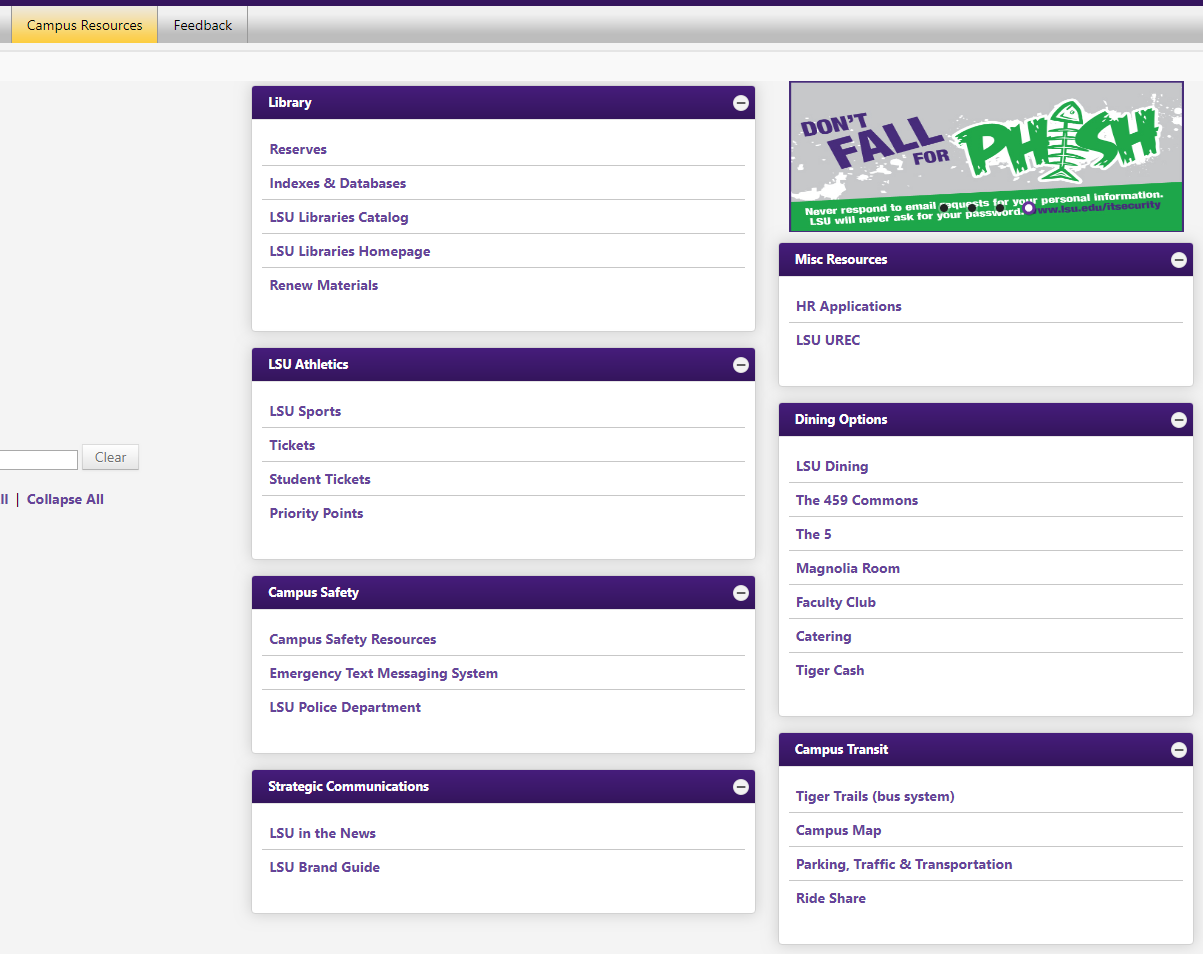Open the Campus Resources tab

click(x=85, y=25)
